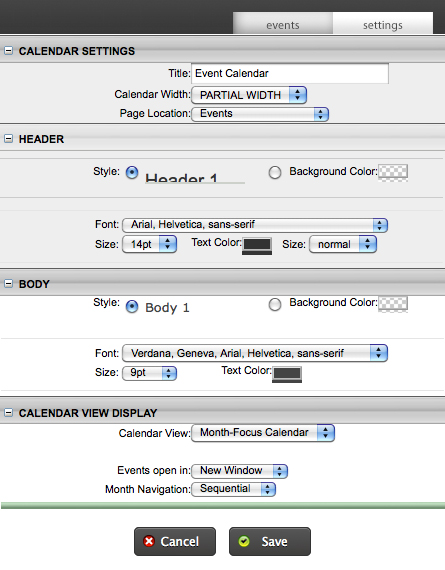Collapse the Calendar Settings section icon

(x=8, y=51)
